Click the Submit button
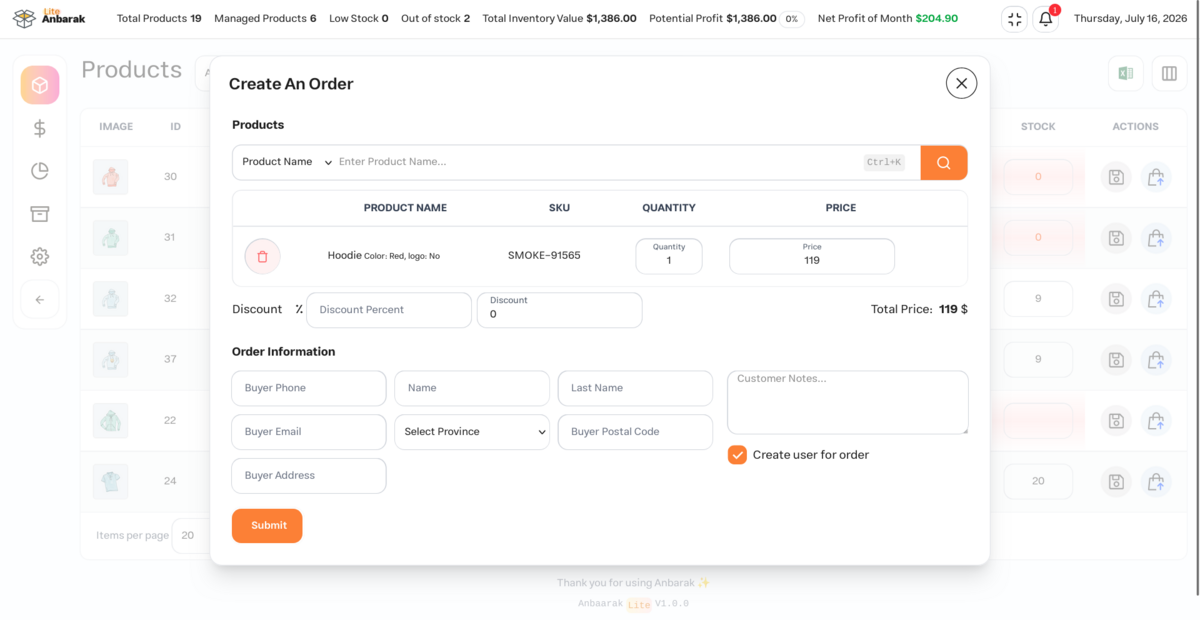Image resolution: width=1200 pixels, height=620 pixels. [267, 526]
